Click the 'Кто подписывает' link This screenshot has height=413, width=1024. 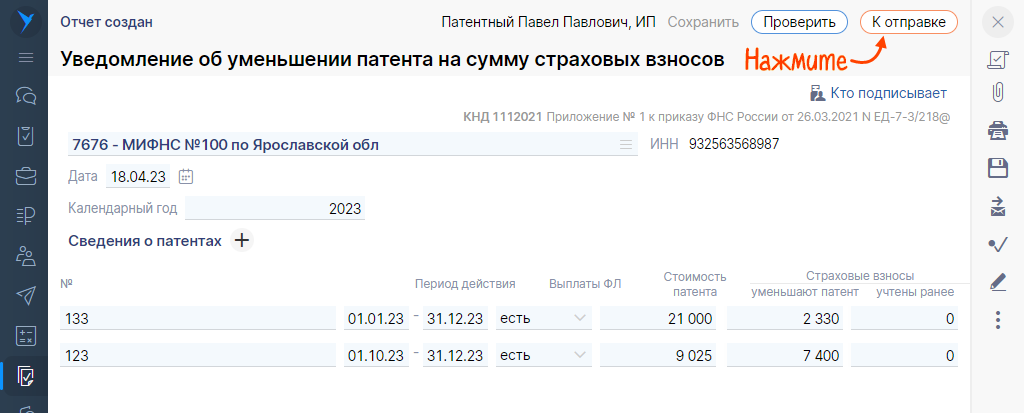[877, 93]
